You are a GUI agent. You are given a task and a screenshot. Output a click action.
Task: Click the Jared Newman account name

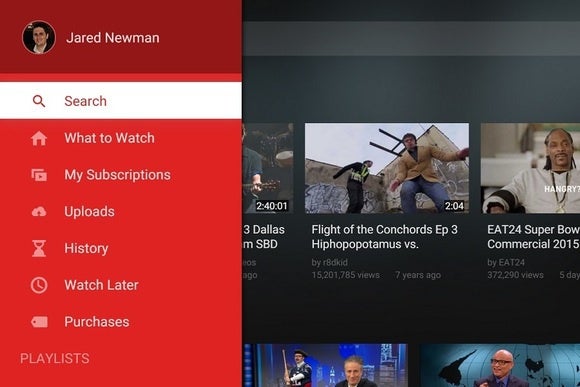(113, 38)
